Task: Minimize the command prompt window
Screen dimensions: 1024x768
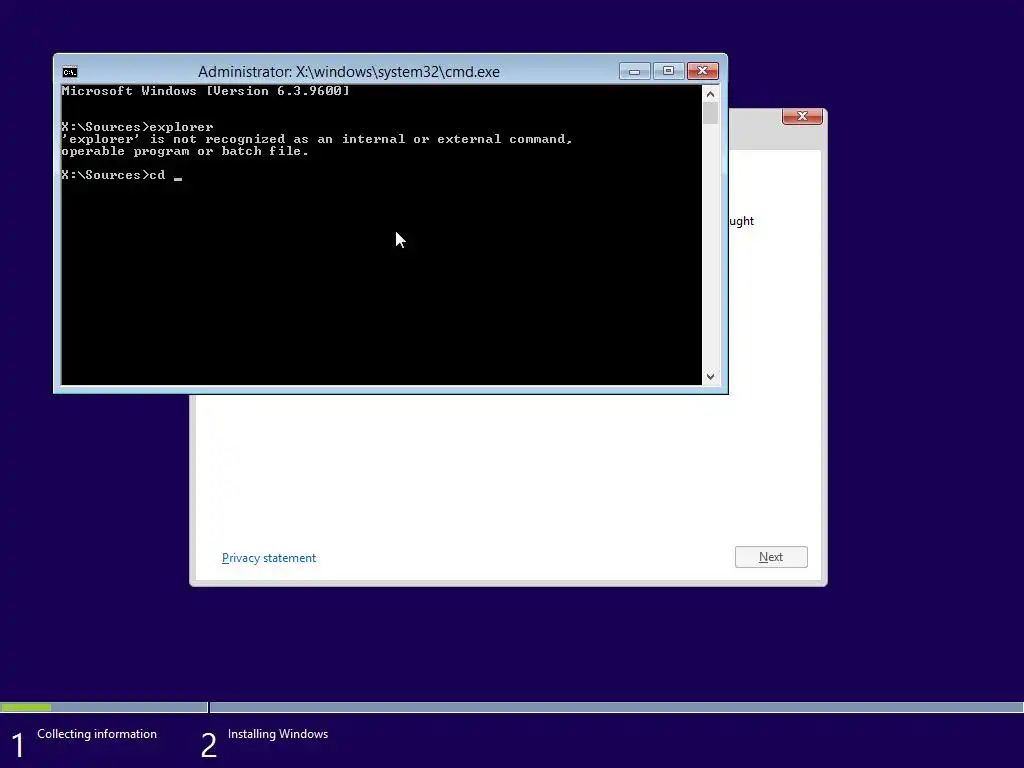Action: (634, 71)
